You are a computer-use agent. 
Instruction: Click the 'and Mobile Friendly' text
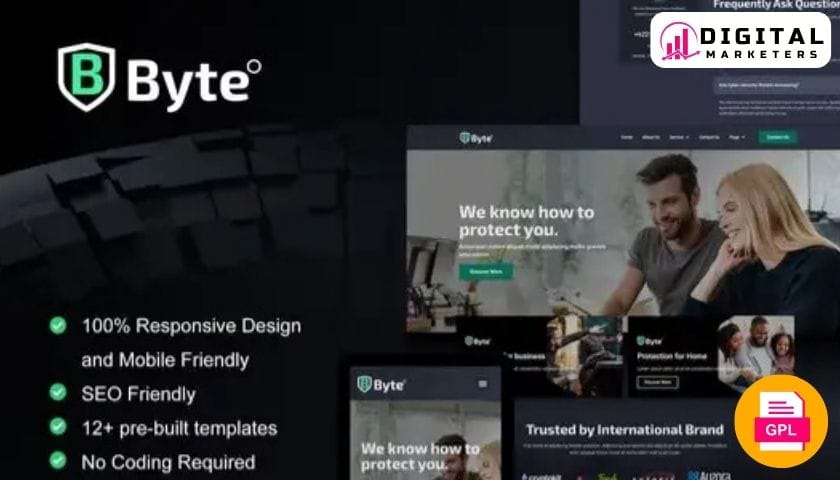coord(165,360)
